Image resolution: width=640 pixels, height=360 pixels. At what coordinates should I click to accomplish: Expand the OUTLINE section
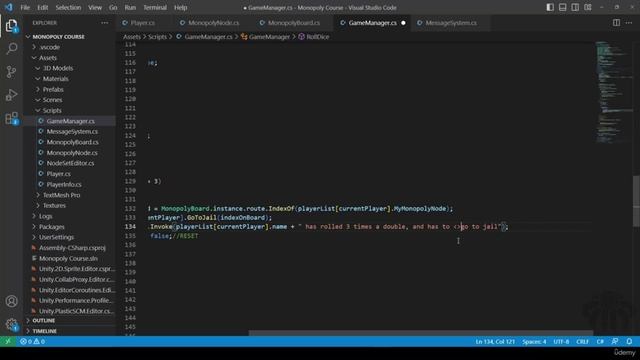[x=44, y=320]
